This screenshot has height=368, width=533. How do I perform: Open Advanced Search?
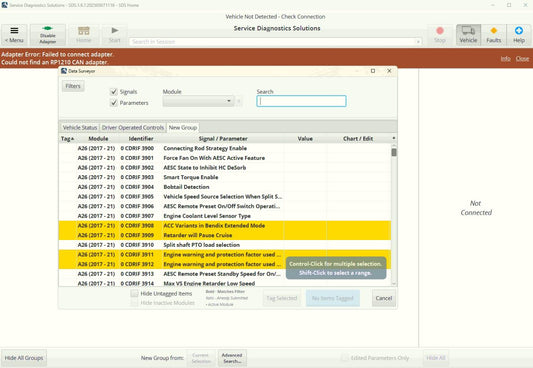232,358
